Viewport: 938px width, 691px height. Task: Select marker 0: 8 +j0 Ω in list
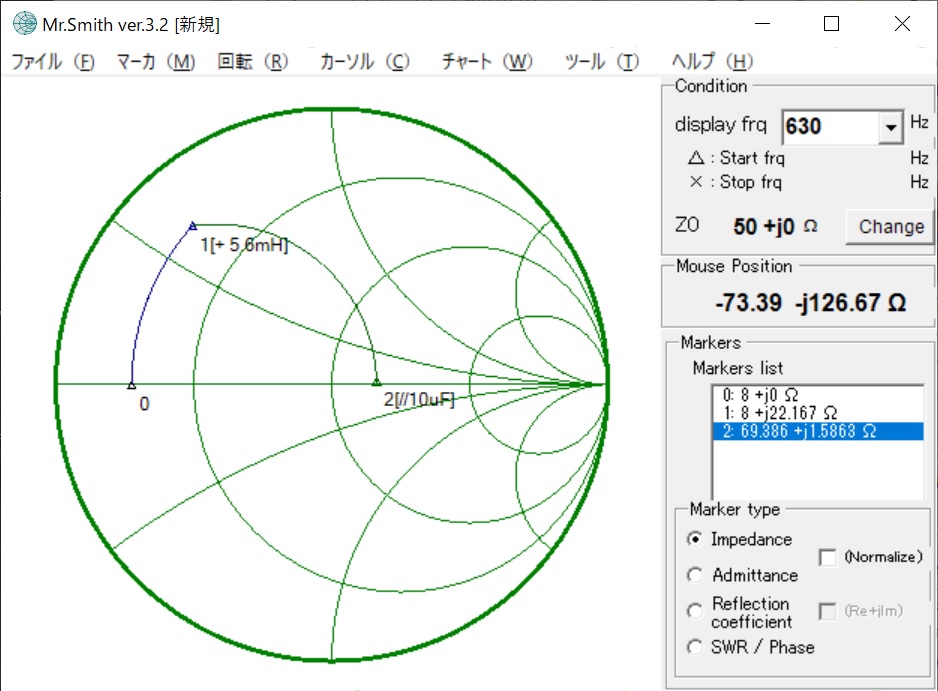[762, 394]
